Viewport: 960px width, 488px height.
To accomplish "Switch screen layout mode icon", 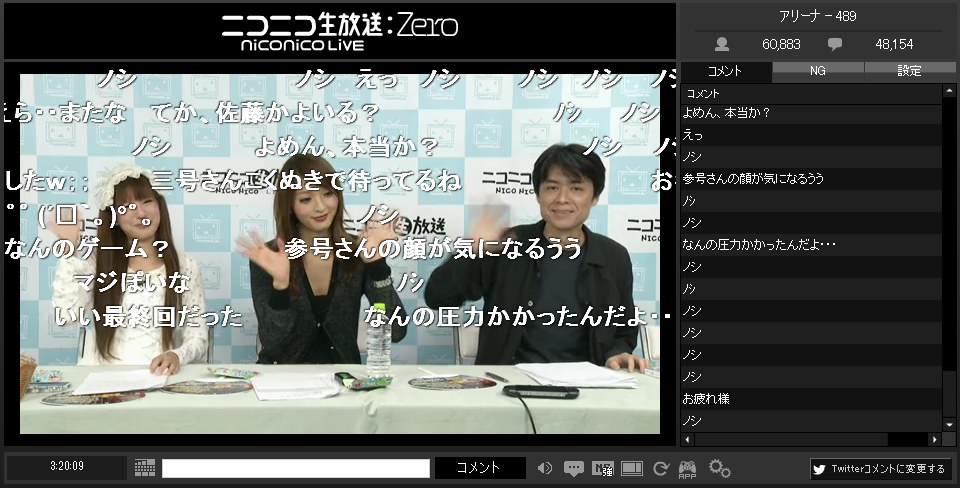I will 632,469.
